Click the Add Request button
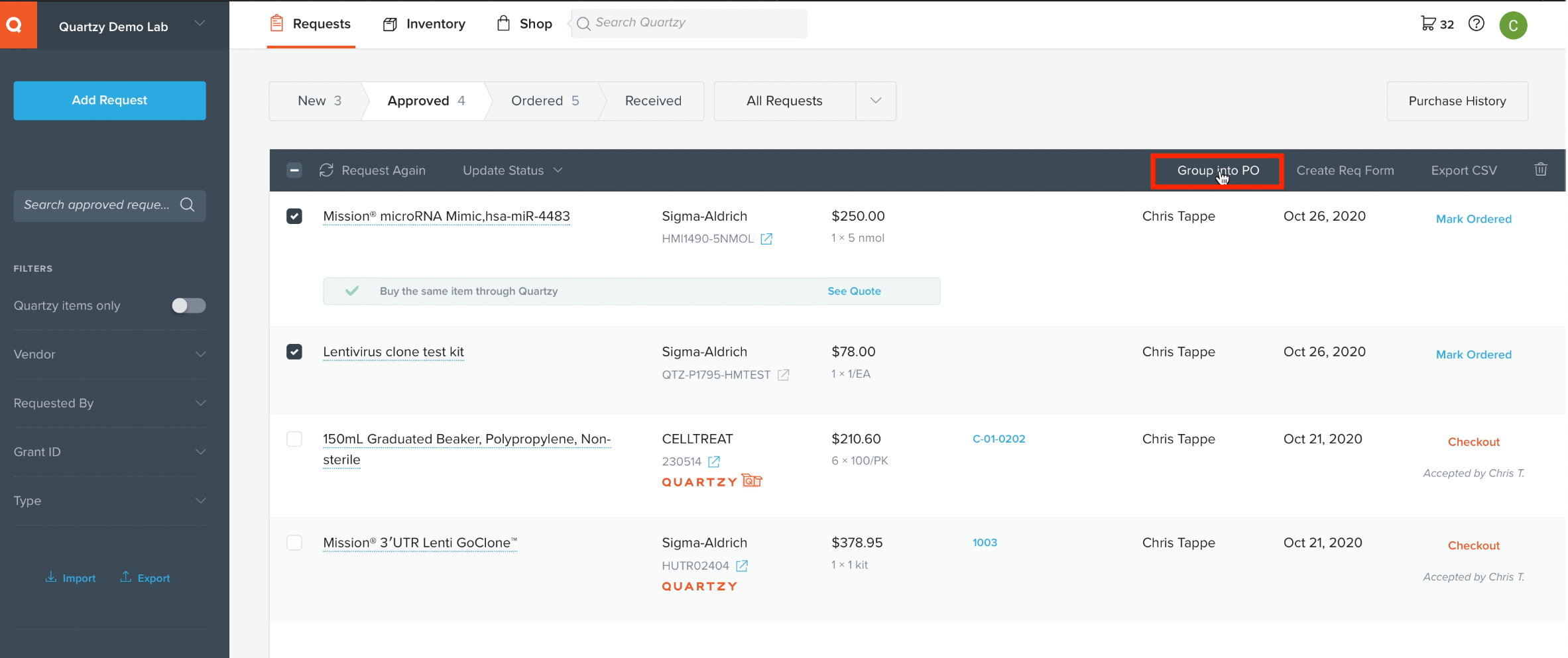 [x=109, y=100]
